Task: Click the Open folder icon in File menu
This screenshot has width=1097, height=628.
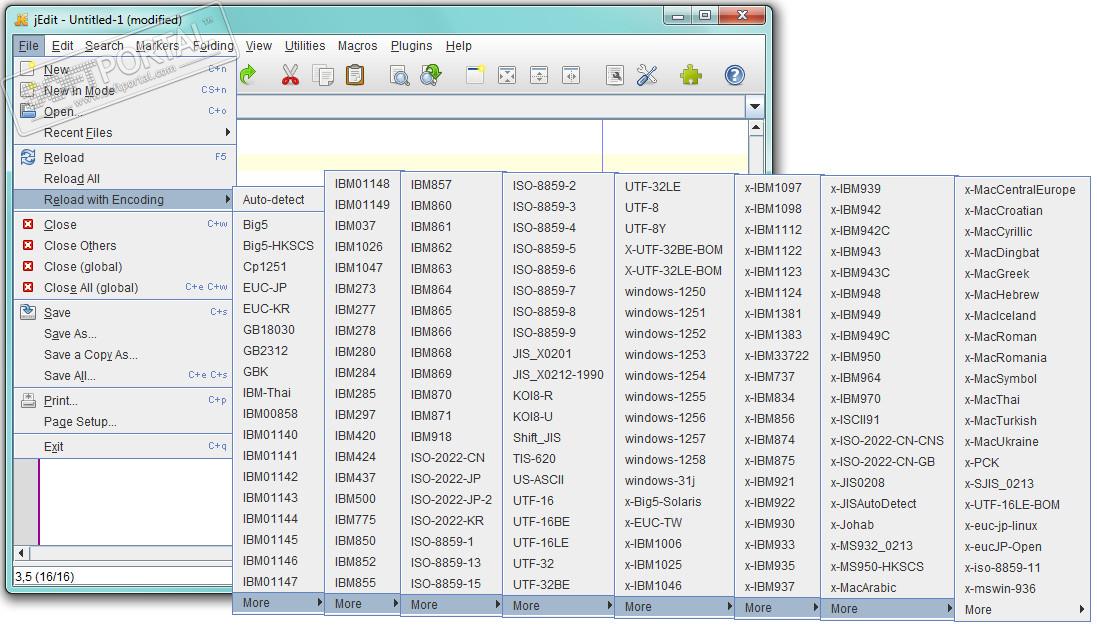Action: [x=28, y=110]
